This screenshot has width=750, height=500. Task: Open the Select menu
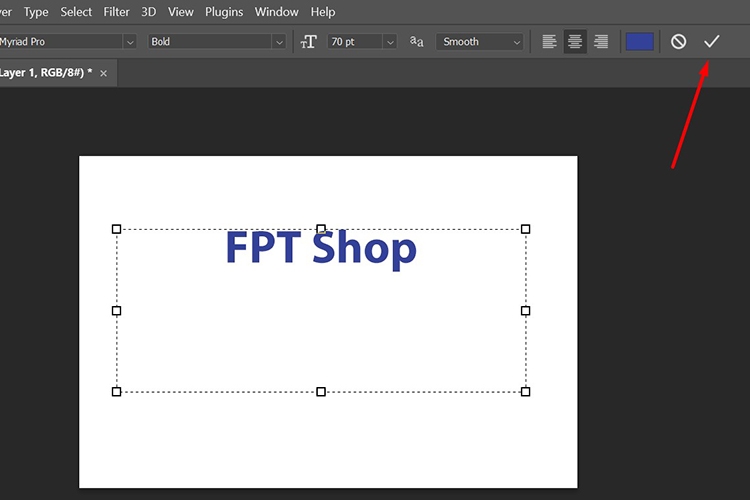76,12
